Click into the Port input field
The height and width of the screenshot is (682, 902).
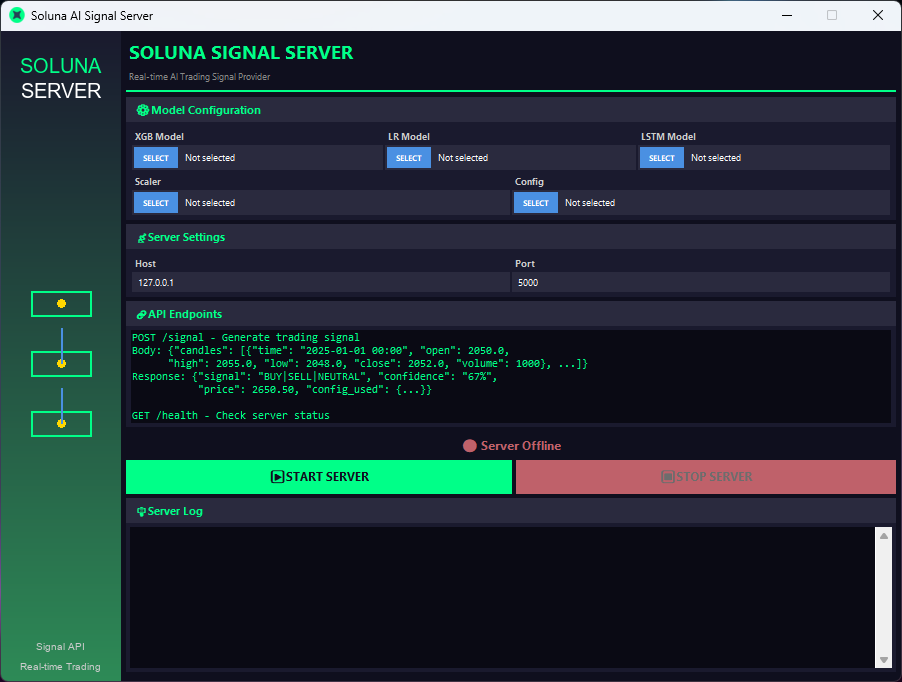pyautogui.click(x=701, y=282)
